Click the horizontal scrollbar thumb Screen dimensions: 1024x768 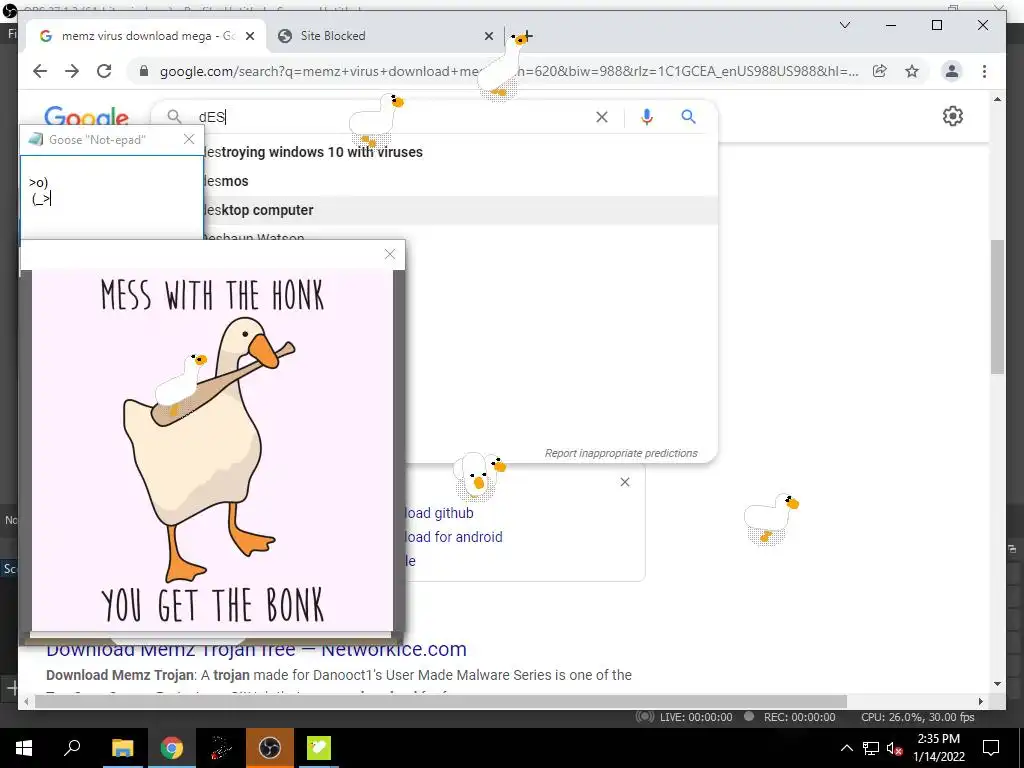[x=440, y=702]
